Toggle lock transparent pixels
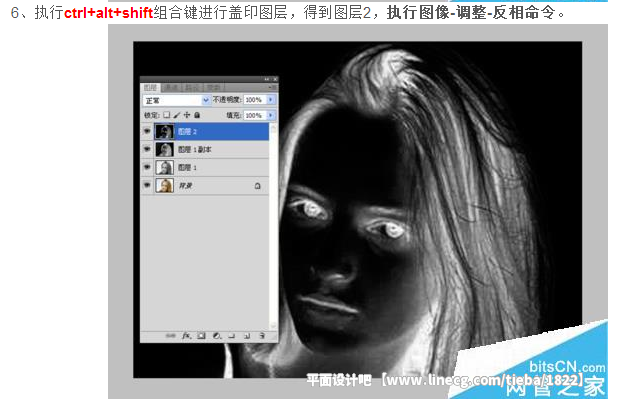 point(167,115)
